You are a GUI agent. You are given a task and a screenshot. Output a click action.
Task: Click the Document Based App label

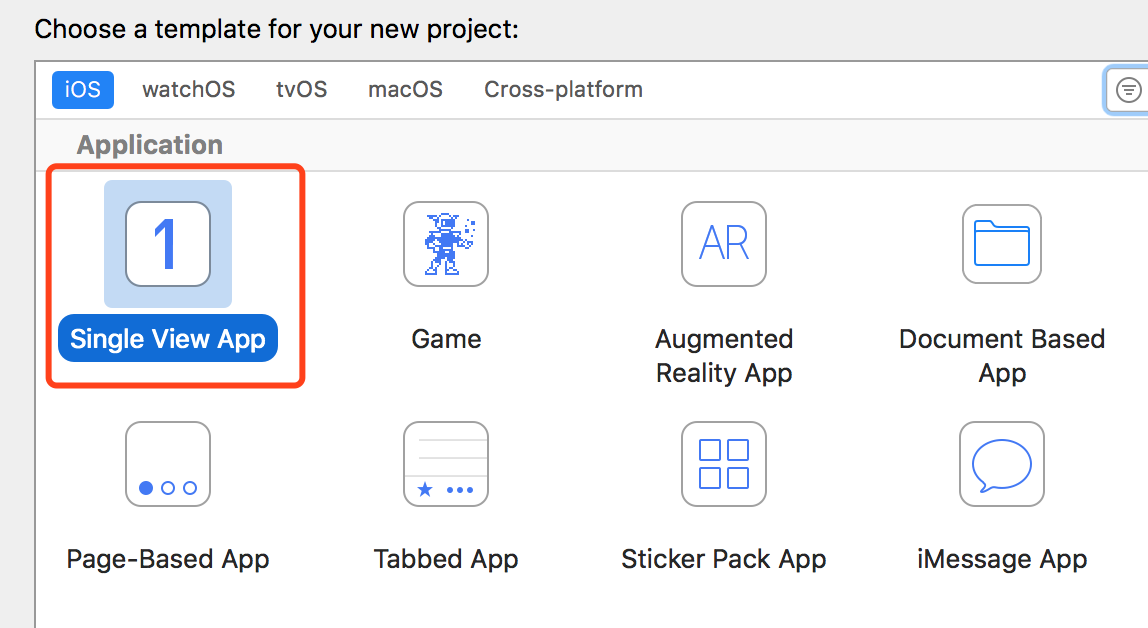1002,356
